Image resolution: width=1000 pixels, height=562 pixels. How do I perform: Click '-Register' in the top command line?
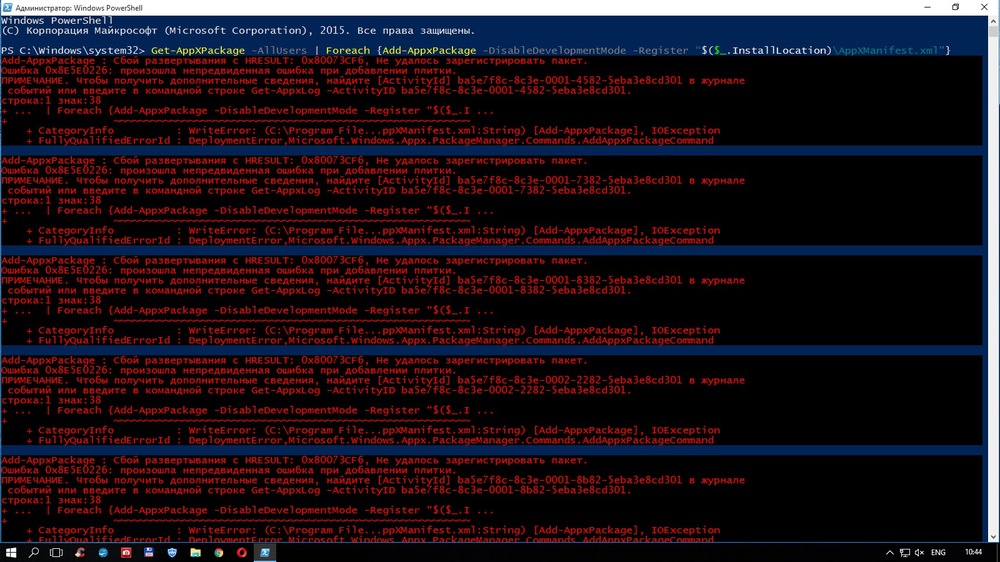660,50
